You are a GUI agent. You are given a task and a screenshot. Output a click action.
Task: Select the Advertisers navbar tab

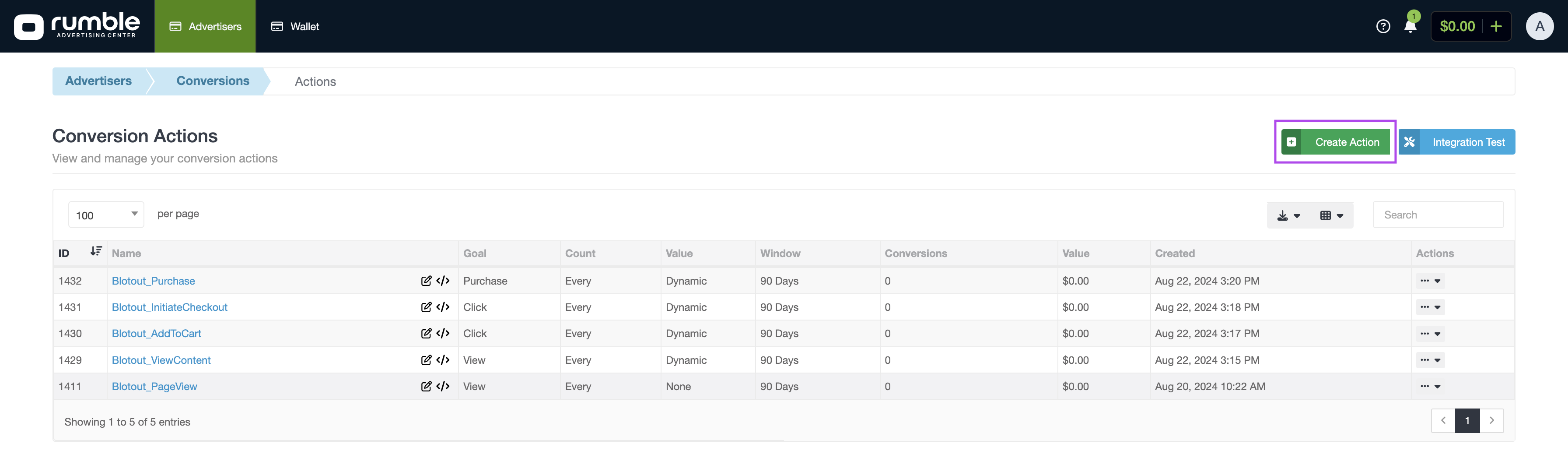tap(205, 26)
